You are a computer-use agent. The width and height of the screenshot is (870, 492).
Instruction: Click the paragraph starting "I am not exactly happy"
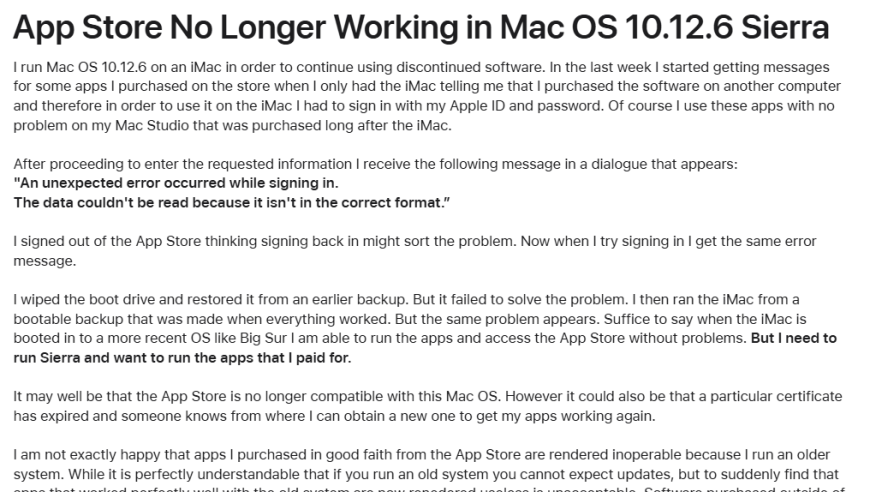point(426,473)
